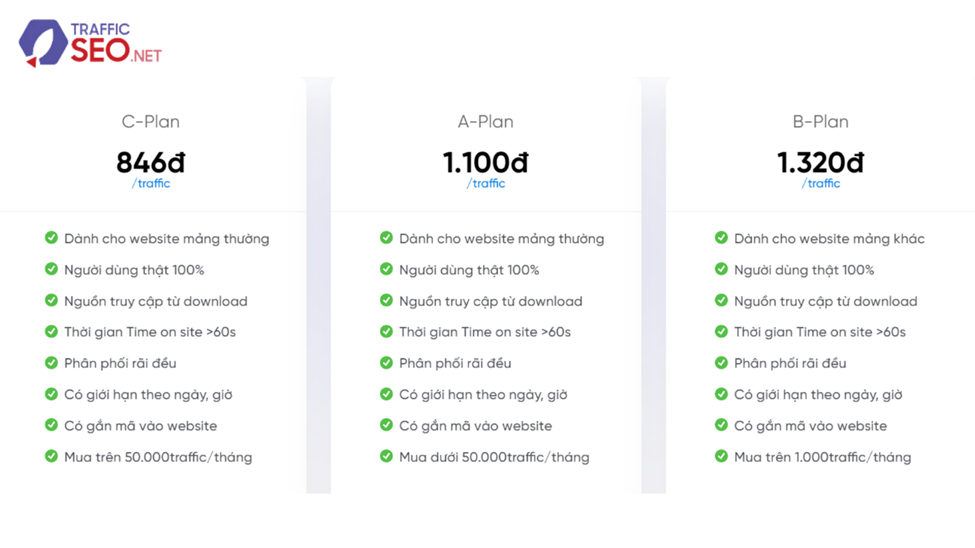
Task: Select the B-Plan heading
Action: (821, 121)
